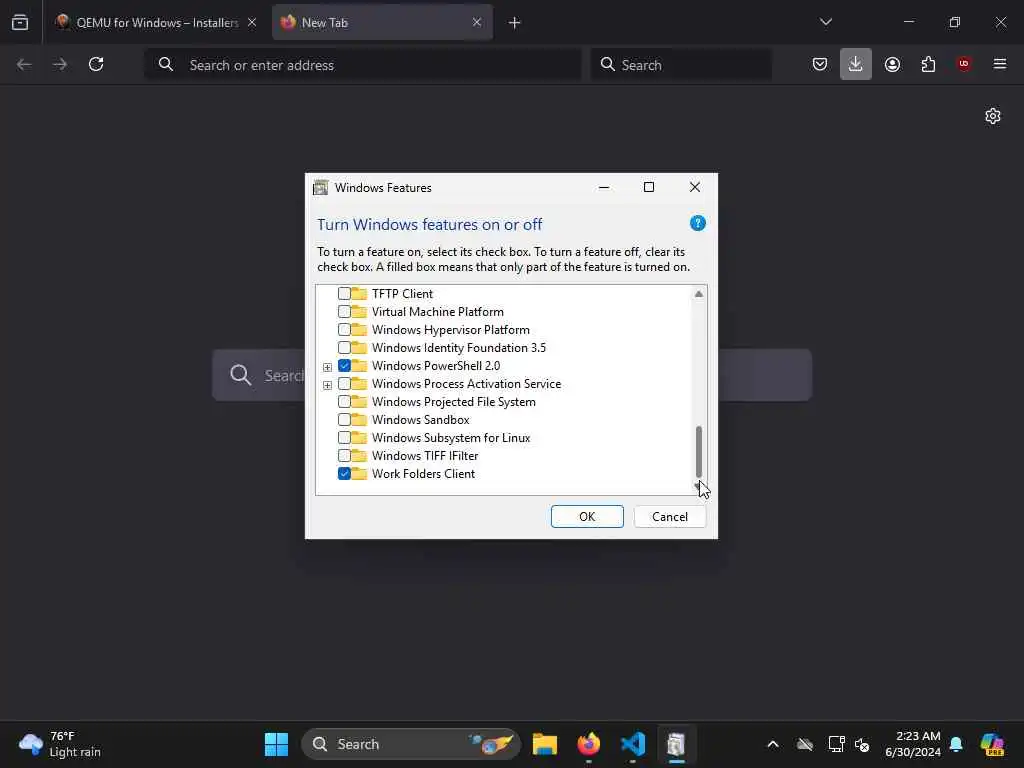Uncheck Windows PowerShell 2.0 checkbox
1024x768 pixels.
tap(344, 366)
